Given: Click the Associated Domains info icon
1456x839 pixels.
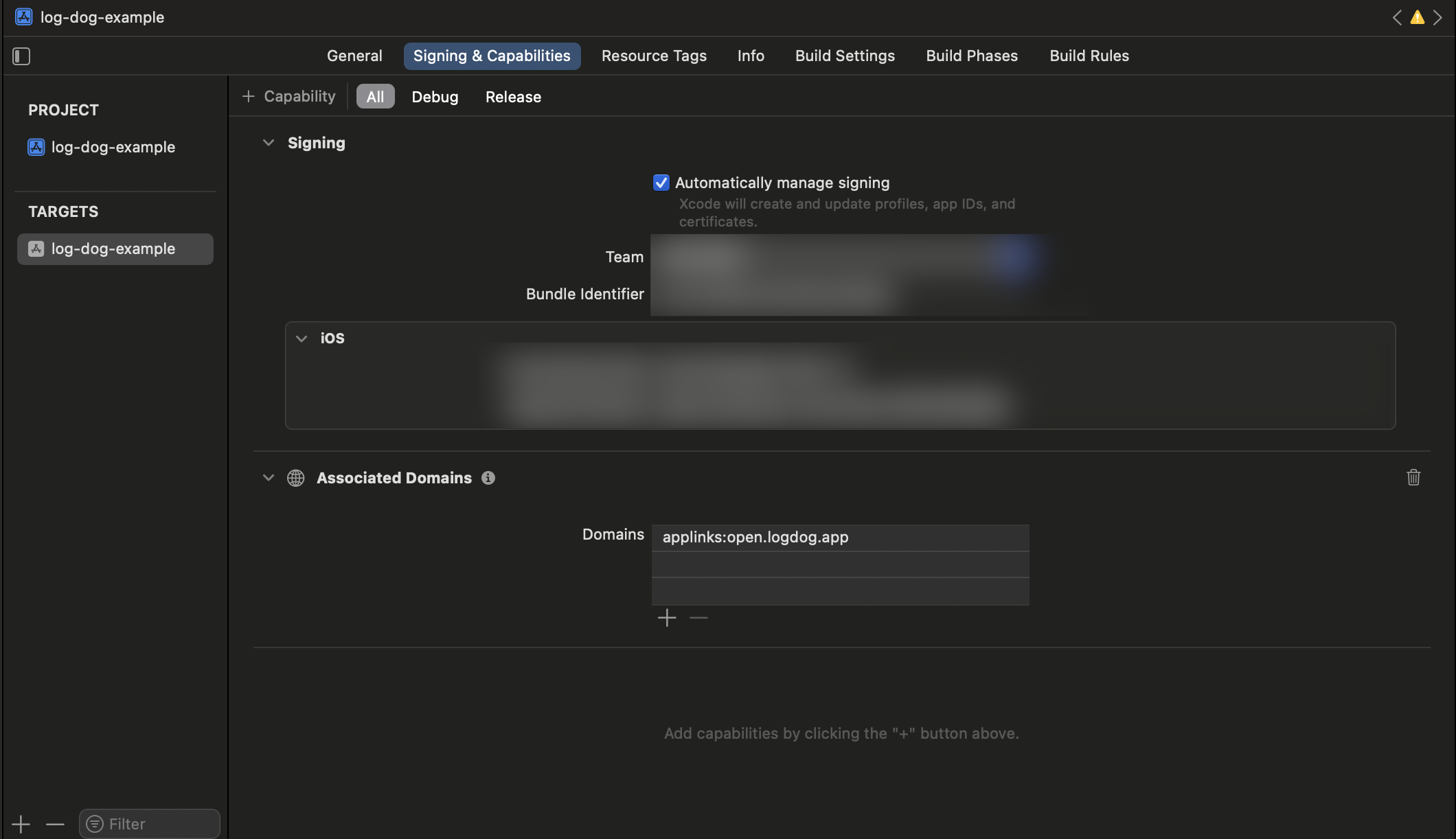Looking at the screenshot, I should point(488,478).
